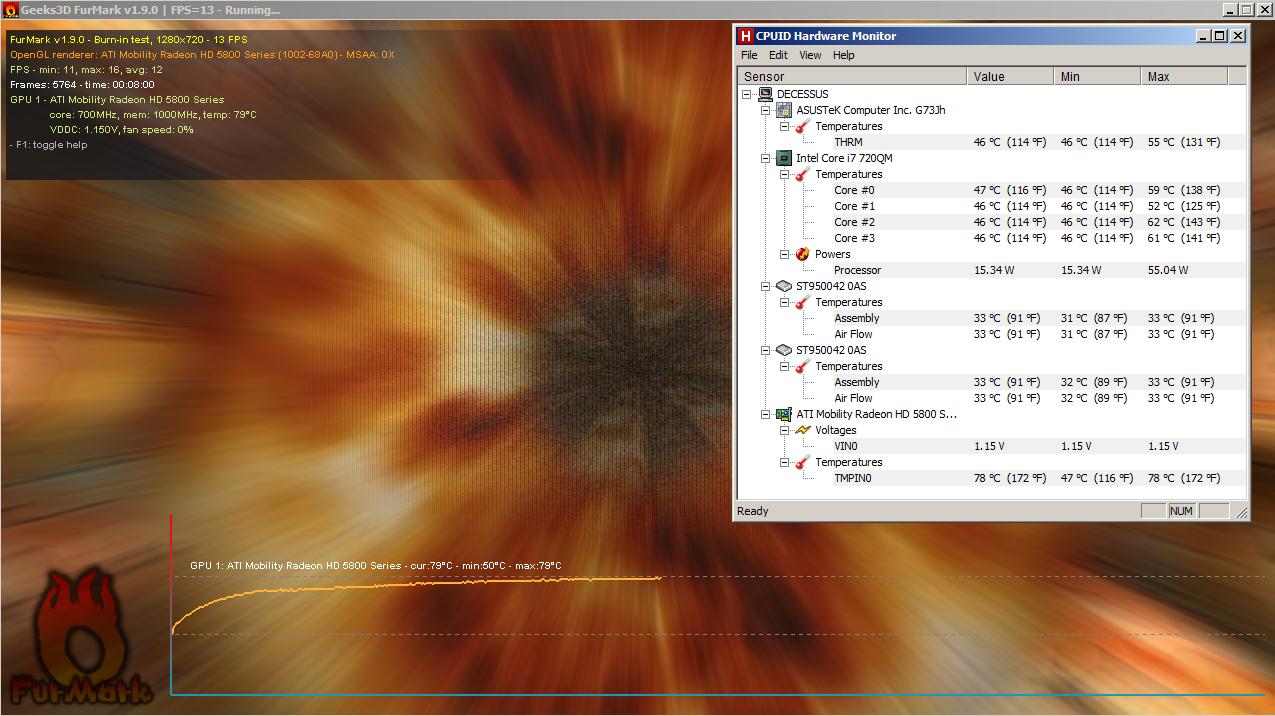Click the DECESSUS computer icon in the tree
This screenshot has width=1275, height=716.
coord(766,94)
